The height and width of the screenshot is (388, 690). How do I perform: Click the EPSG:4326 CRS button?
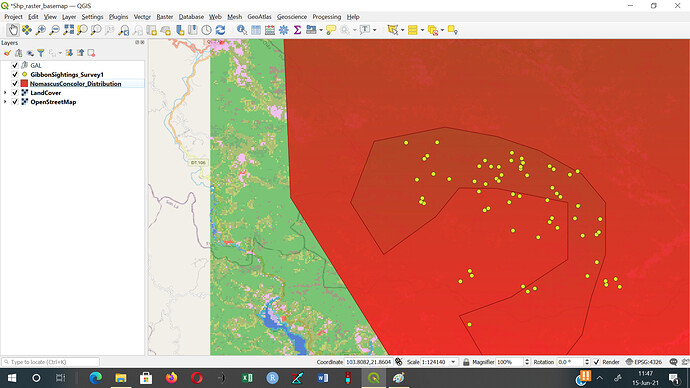pos(643,362)
